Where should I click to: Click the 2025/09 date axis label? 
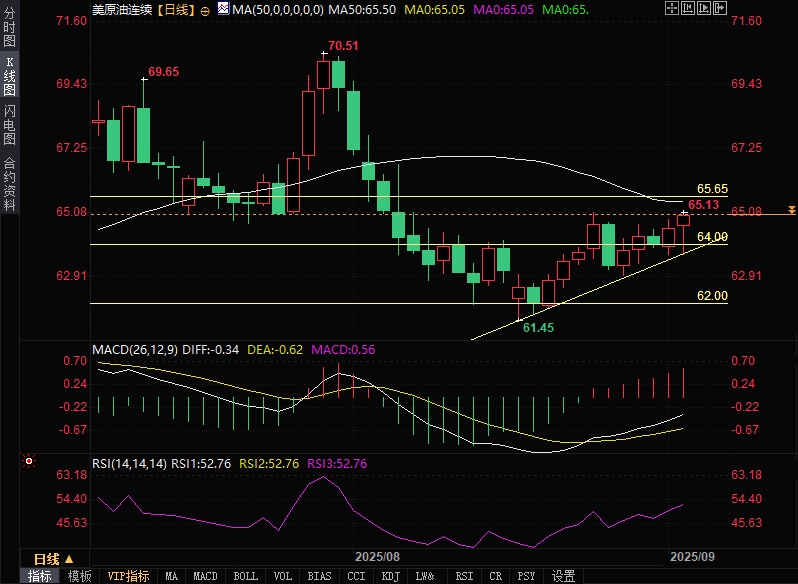click(x=692, y=557)
